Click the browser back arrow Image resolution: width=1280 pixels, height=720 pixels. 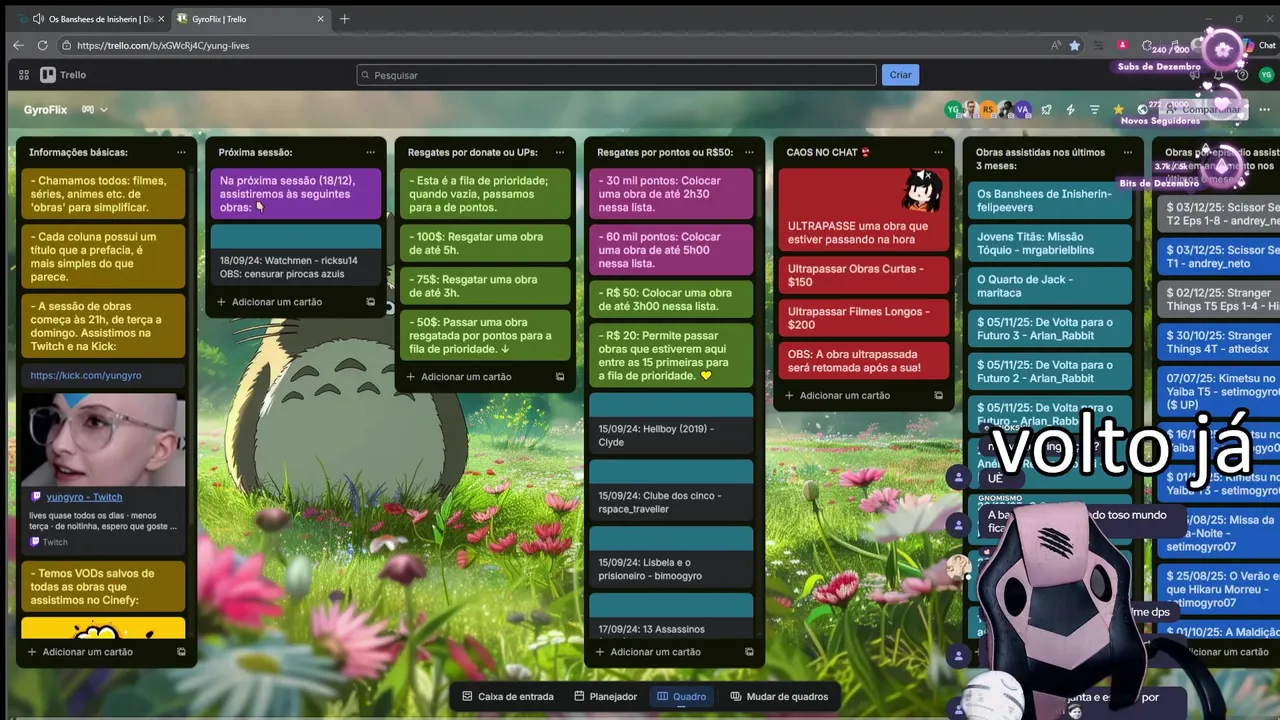(18, 45)
